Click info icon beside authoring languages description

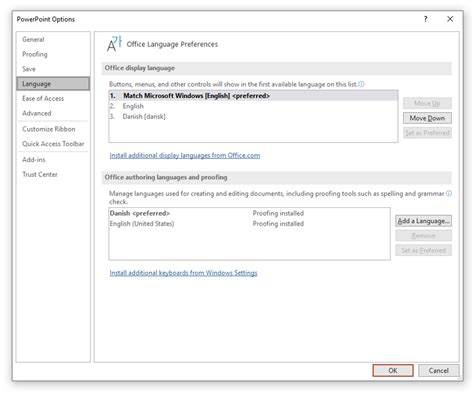[449, 193]
